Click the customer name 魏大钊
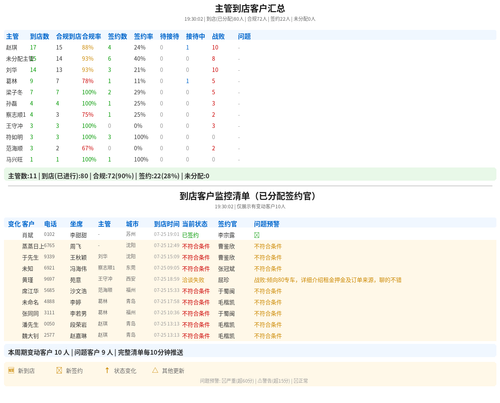500x403 pixels. click(30, 336)
